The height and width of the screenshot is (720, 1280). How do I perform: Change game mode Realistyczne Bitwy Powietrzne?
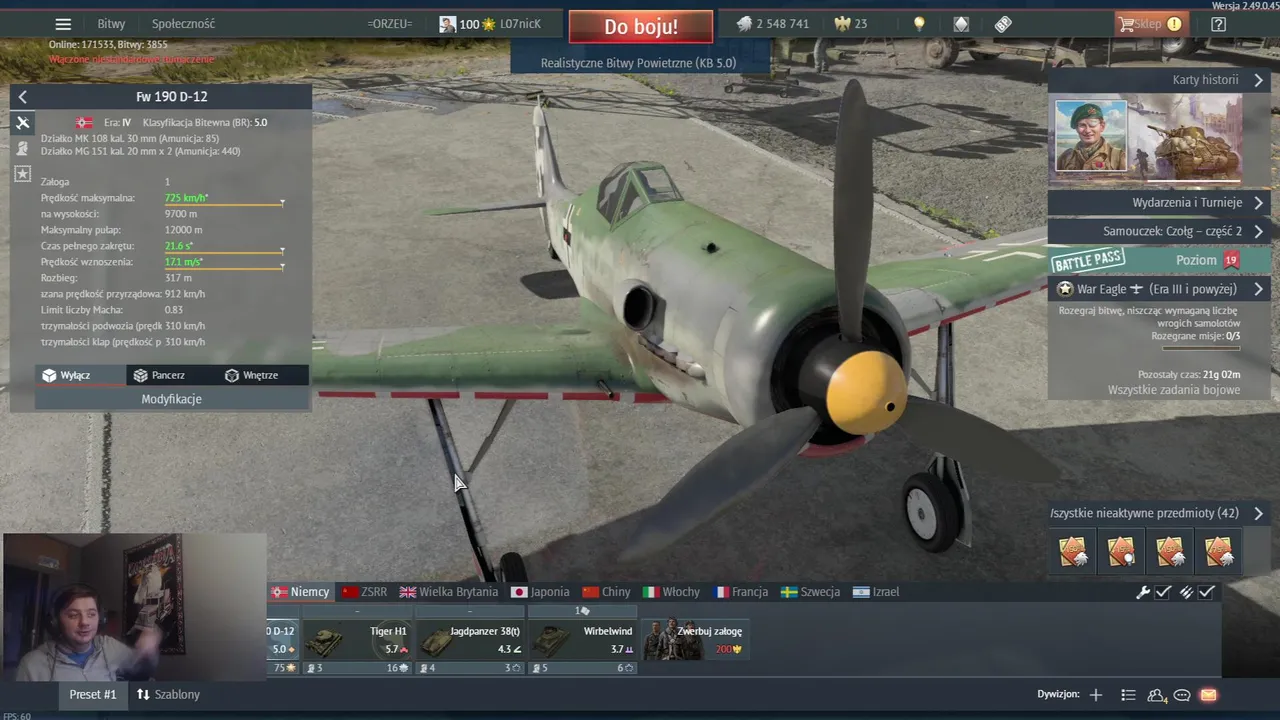638,63
